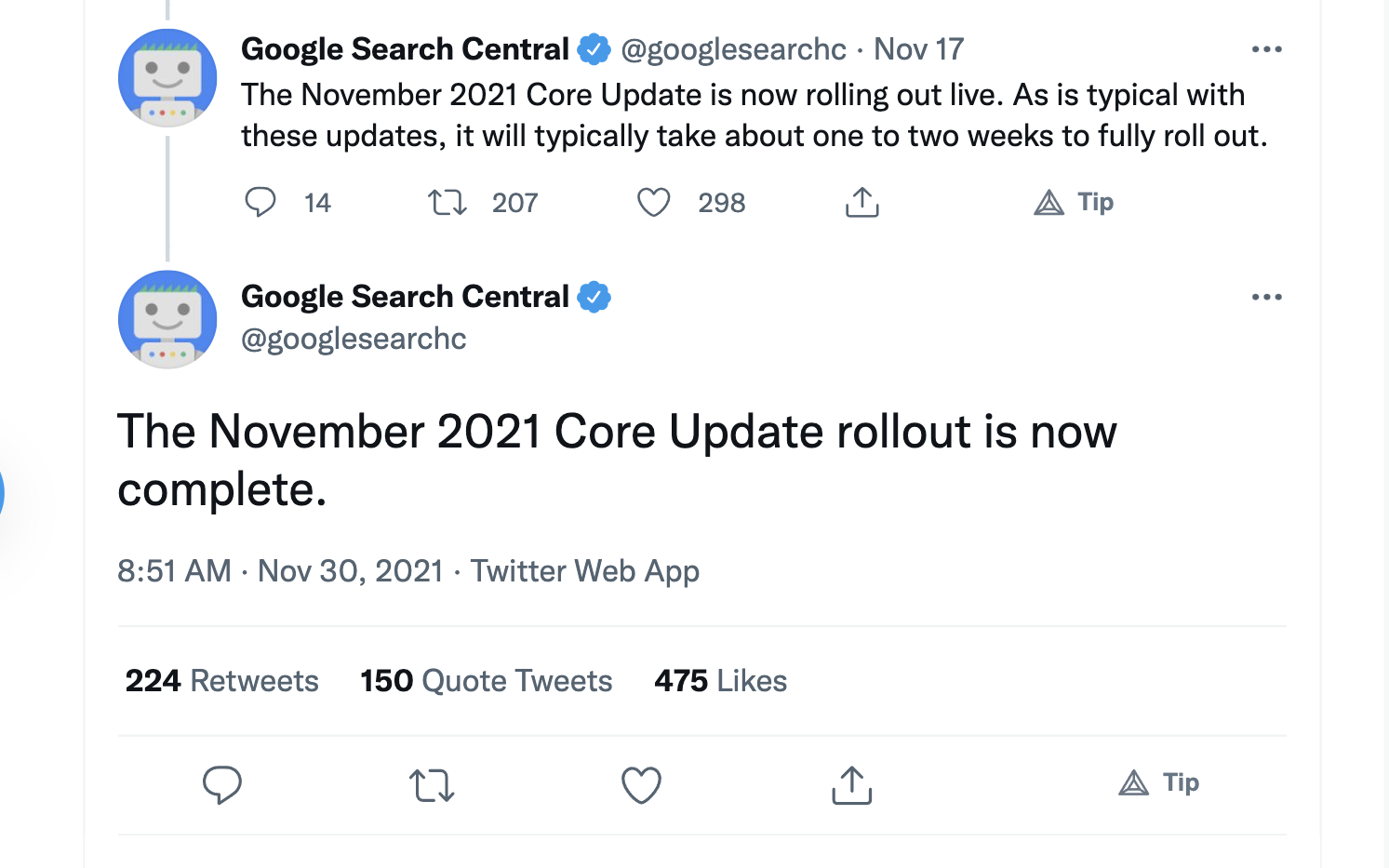Share the Nov 17 tweet
Viewport: 1389px width, 868px height.
[862, 202]
